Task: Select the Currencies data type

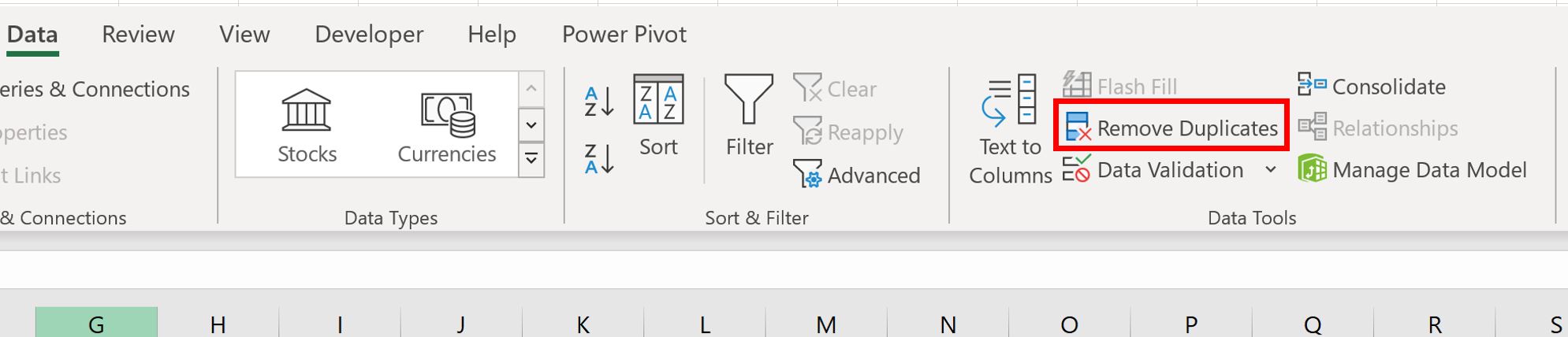Action: [x=446, y=126]
